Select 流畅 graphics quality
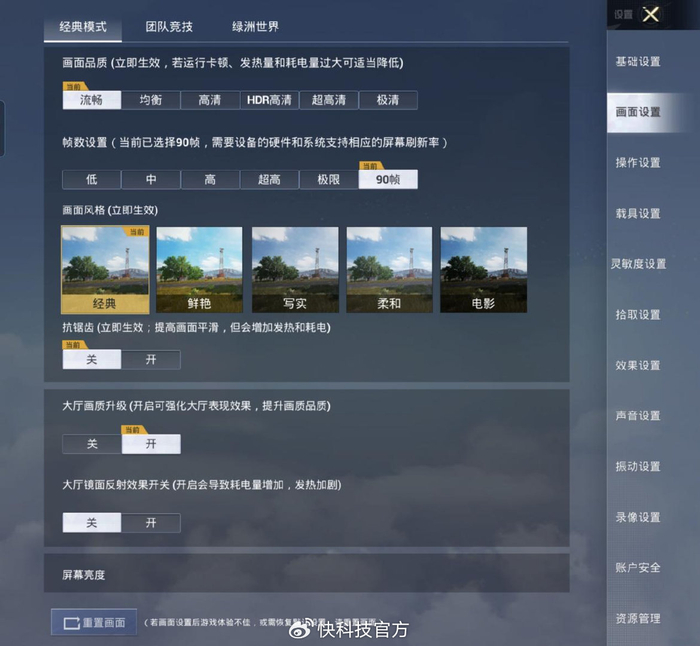Screen dimensions: 700x646 click(x=92, y=100)
